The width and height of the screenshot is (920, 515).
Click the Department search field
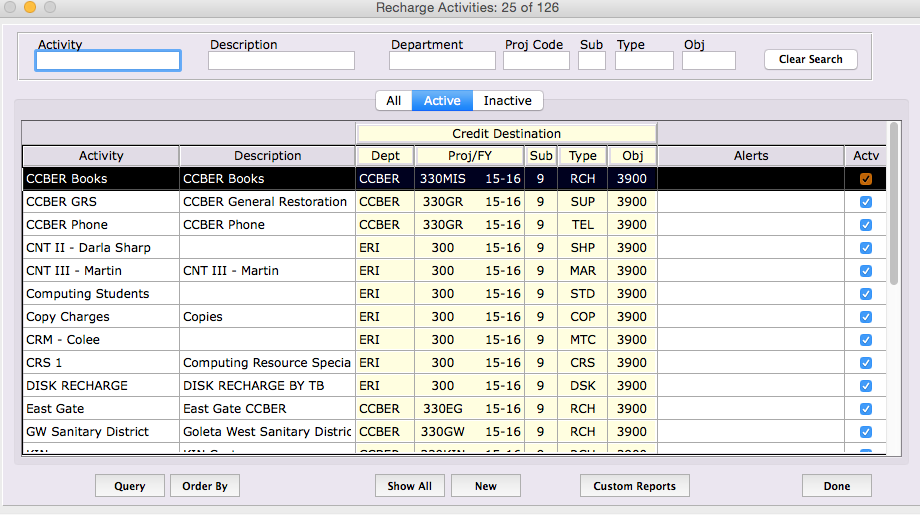[442, 60]
